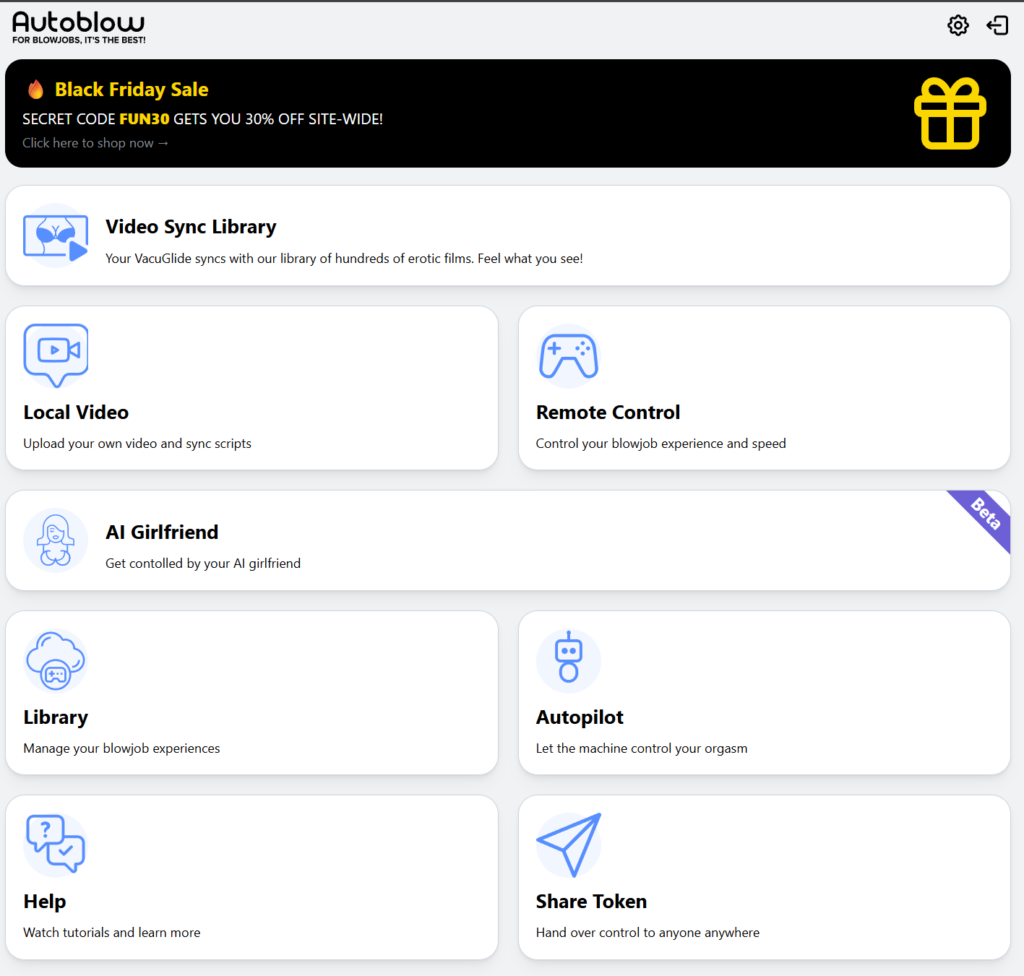
Task: Open the Video Sync Library title
Action: [x=191, y=227]
